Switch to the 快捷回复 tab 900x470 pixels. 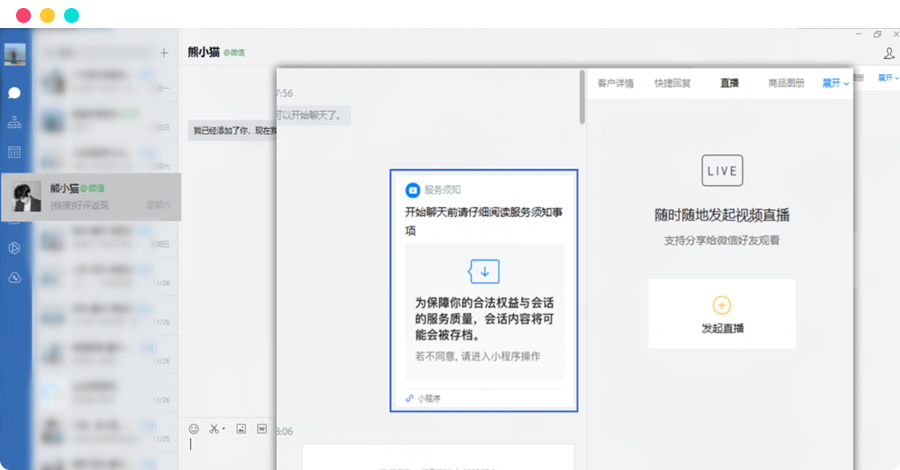(672, 83)
